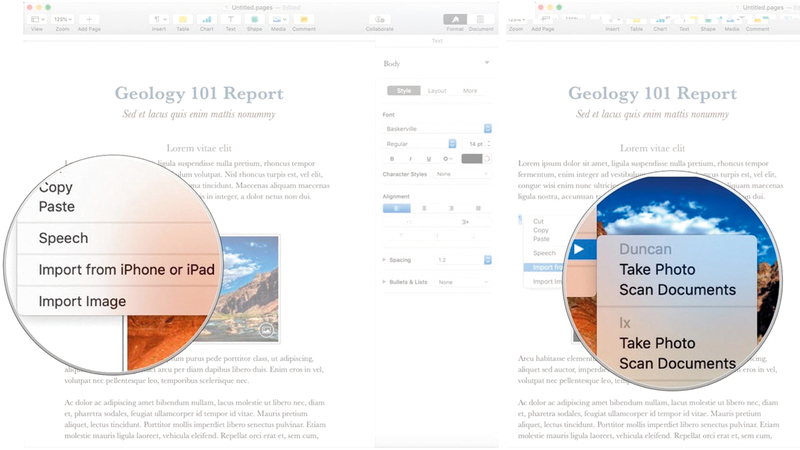Open the Character Styles dropdown

click(x=462, y=174)
